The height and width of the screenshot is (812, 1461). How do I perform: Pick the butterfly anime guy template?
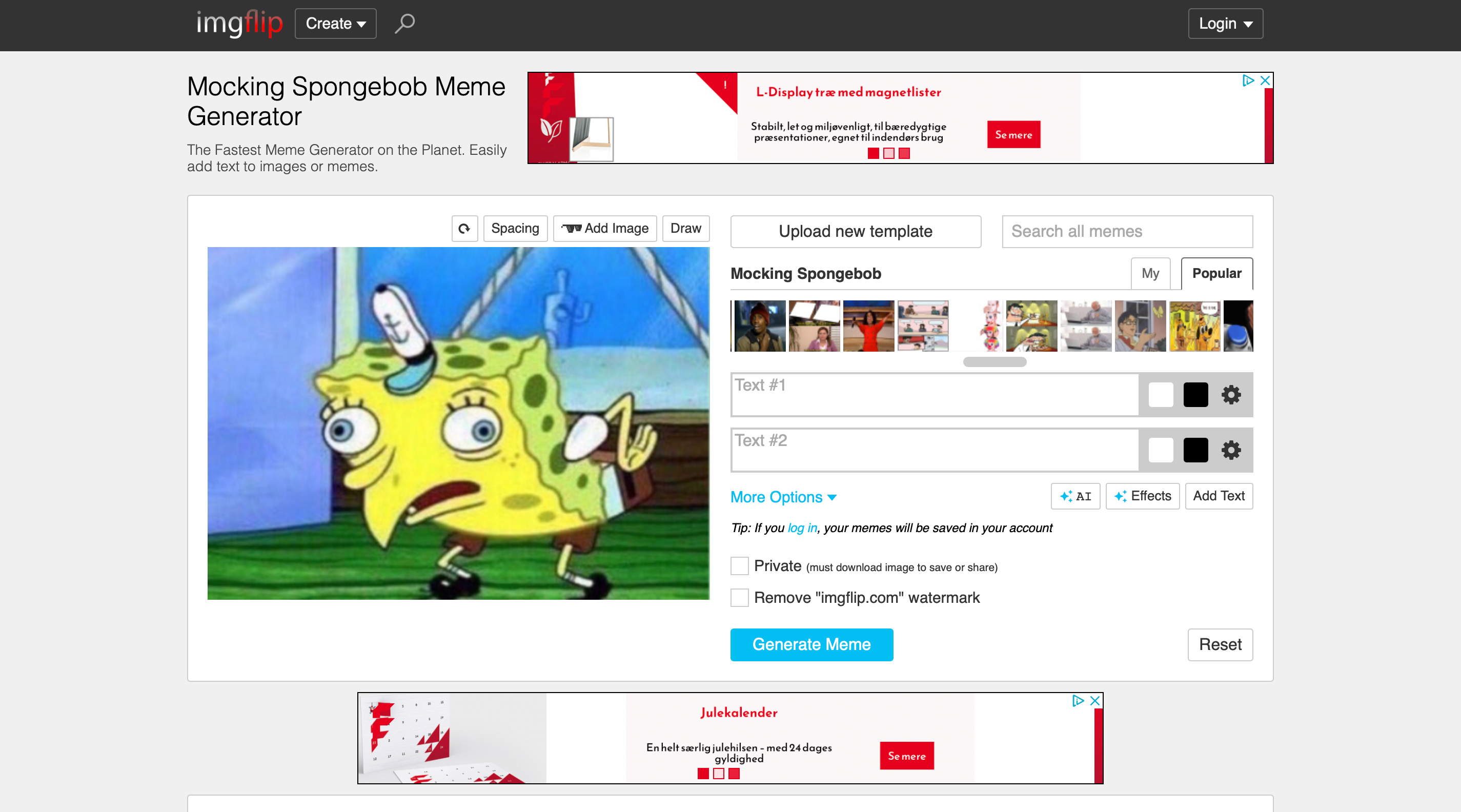click(x=1141, y=326)
